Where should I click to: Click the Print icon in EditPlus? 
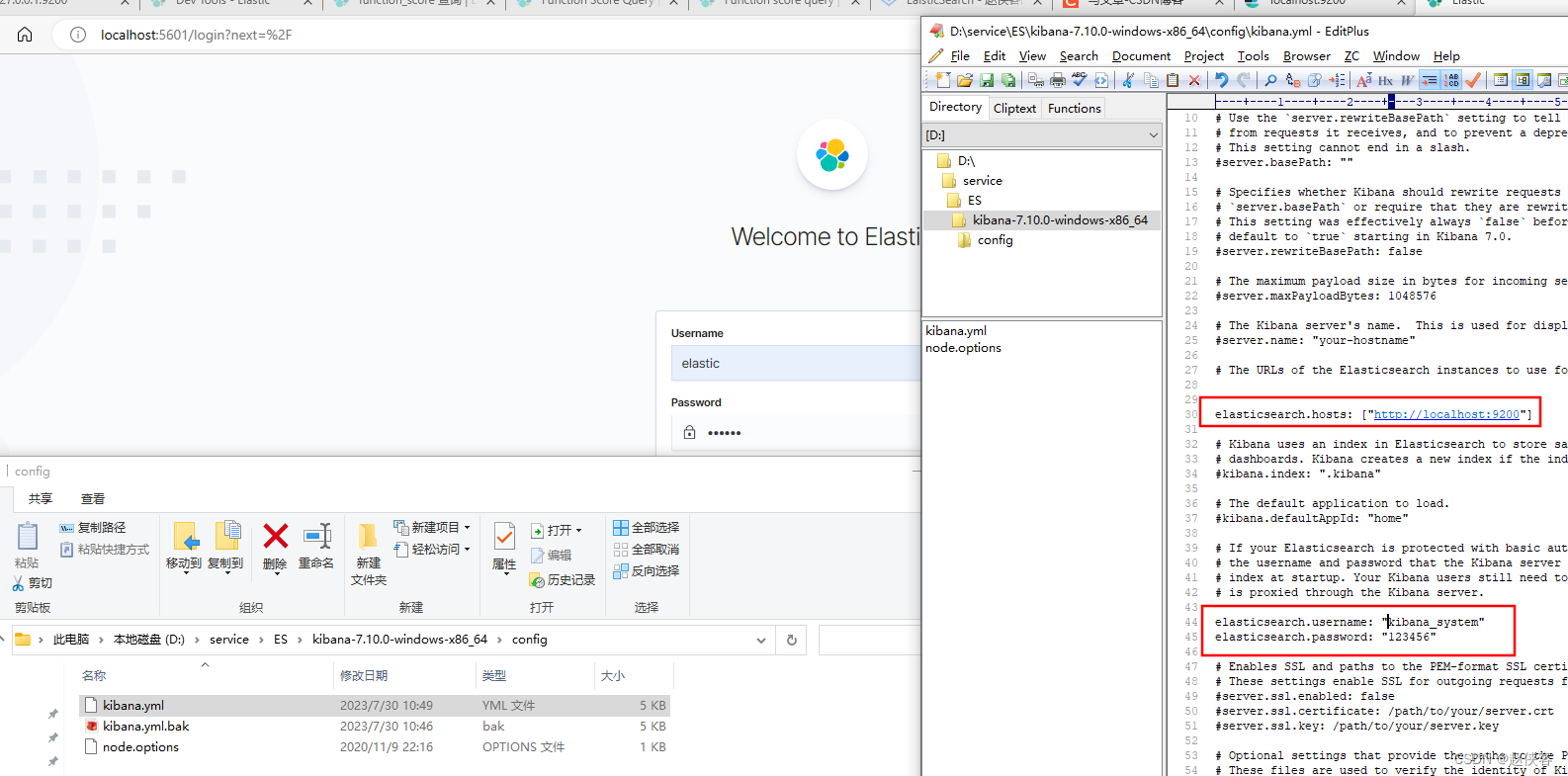[1058, 80]
